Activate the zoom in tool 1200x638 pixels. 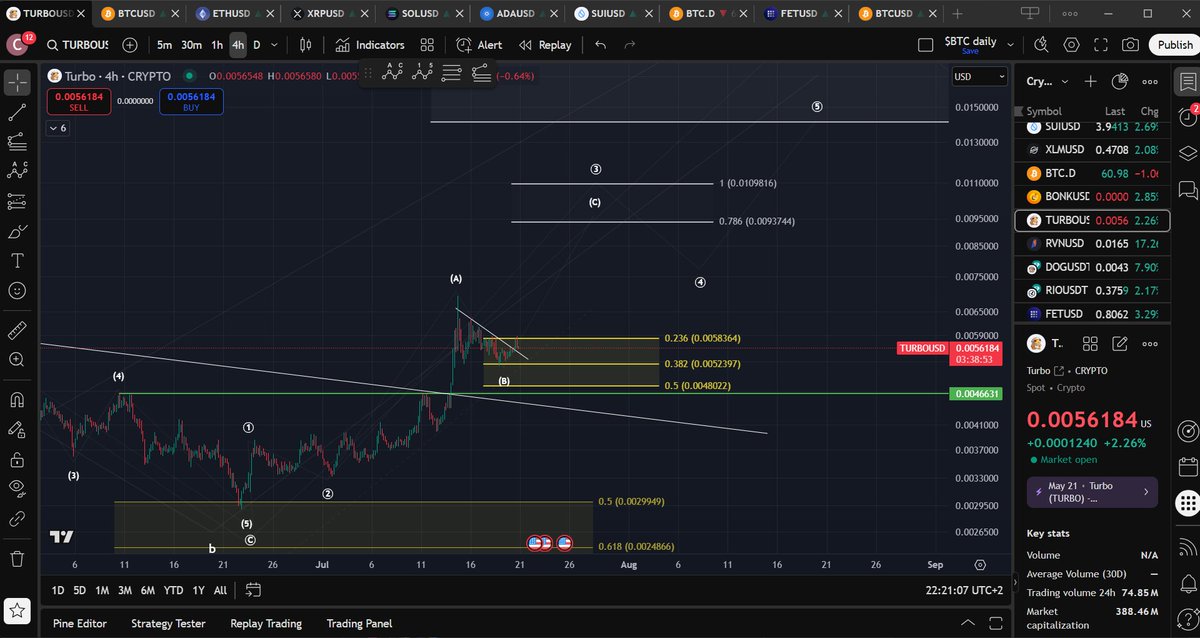(17, 359)
